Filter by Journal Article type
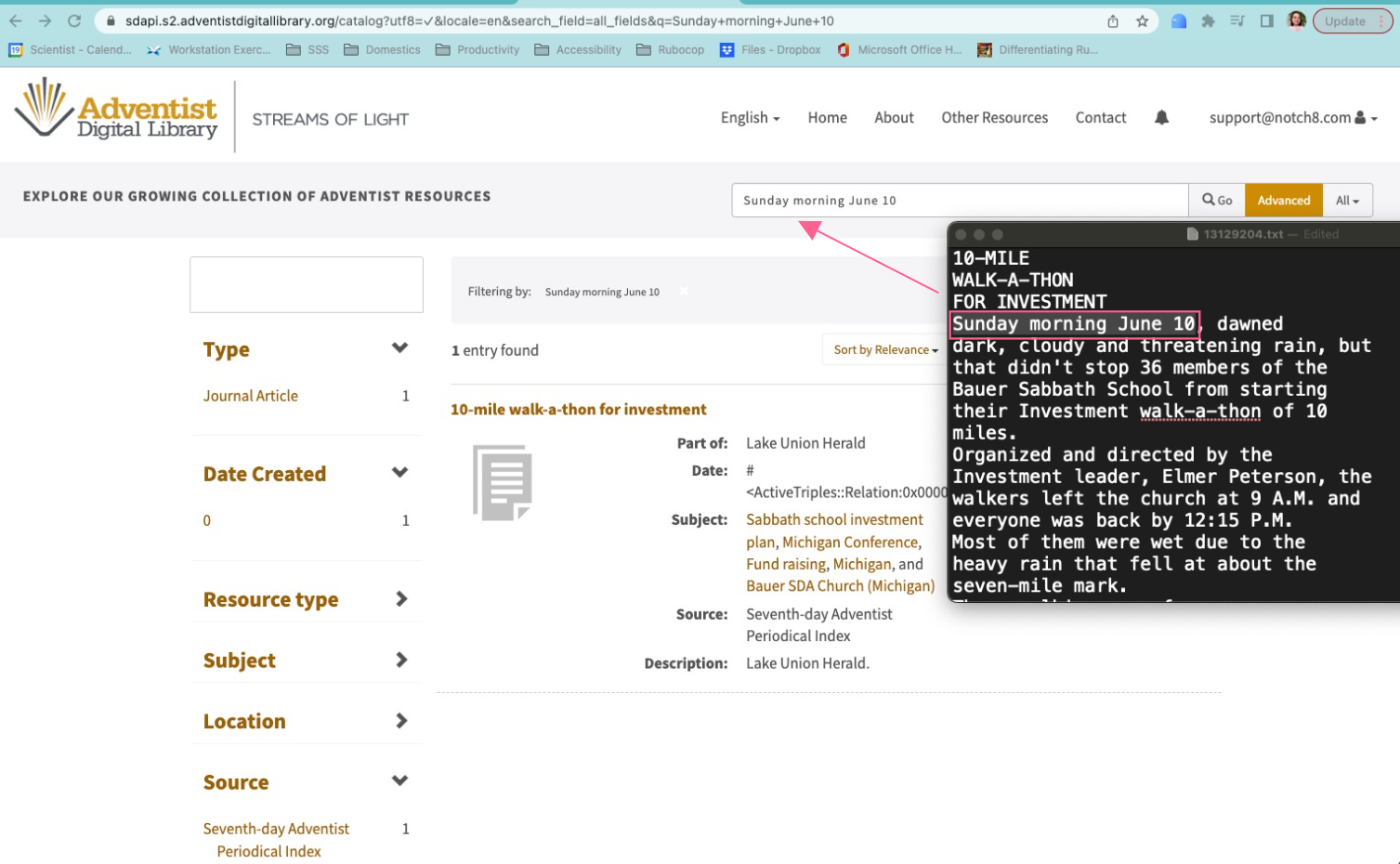The width and height of the screenshot is (1400, 864). (251, 396)
